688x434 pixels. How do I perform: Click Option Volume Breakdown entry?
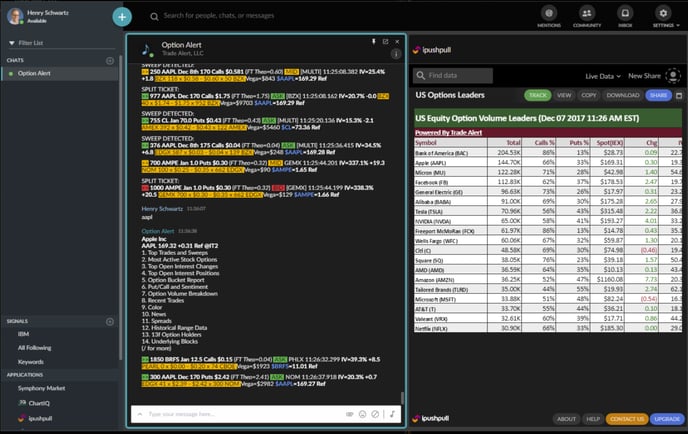coord(179,294)
